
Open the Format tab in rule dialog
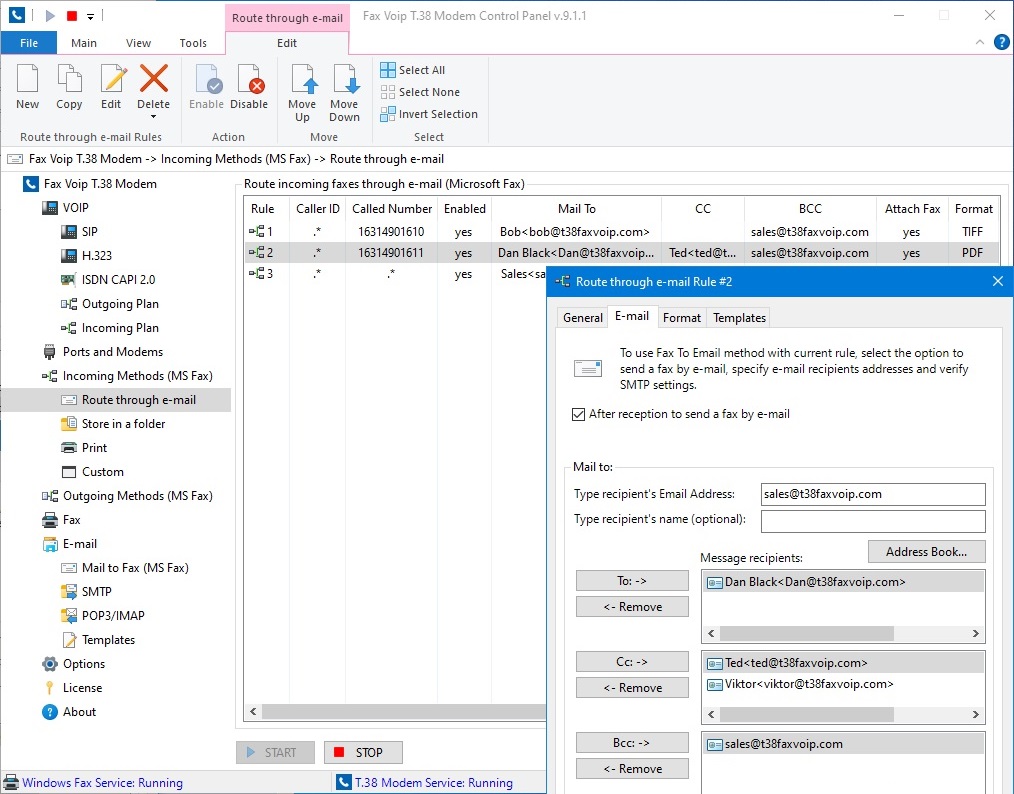(682, 317)
